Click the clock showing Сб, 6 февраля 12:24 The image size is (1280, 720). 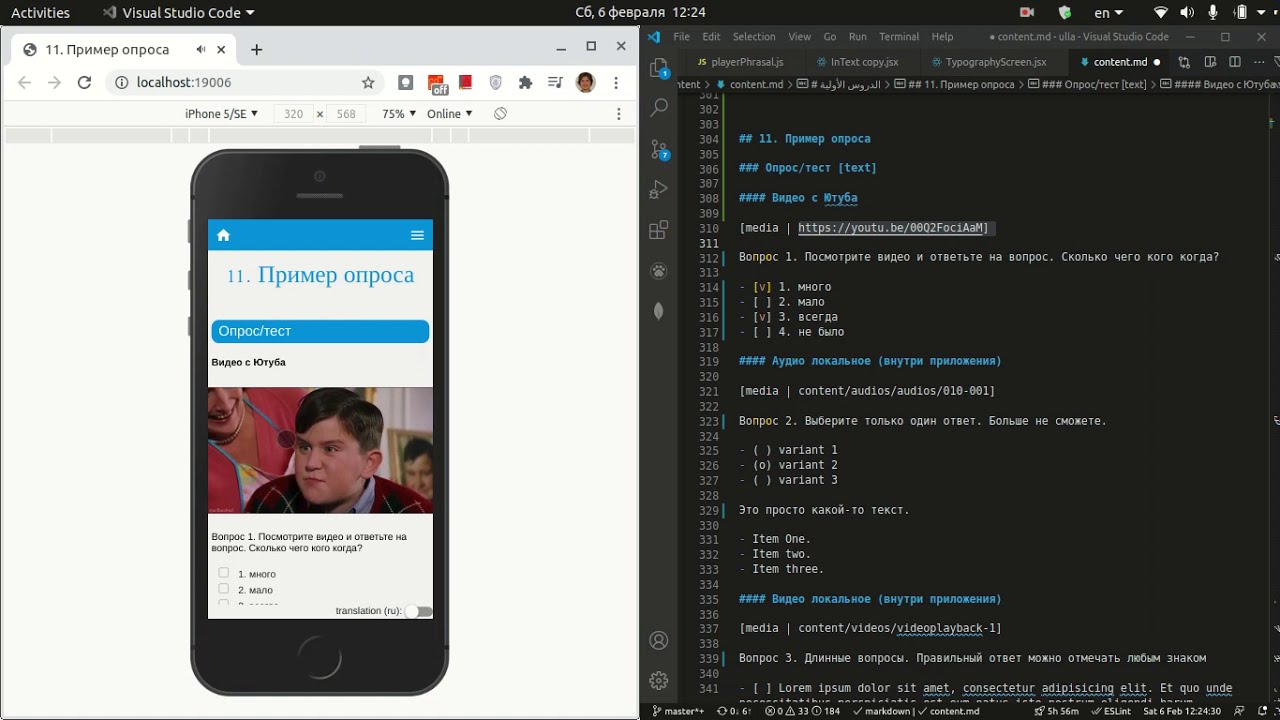pos(640,13)
